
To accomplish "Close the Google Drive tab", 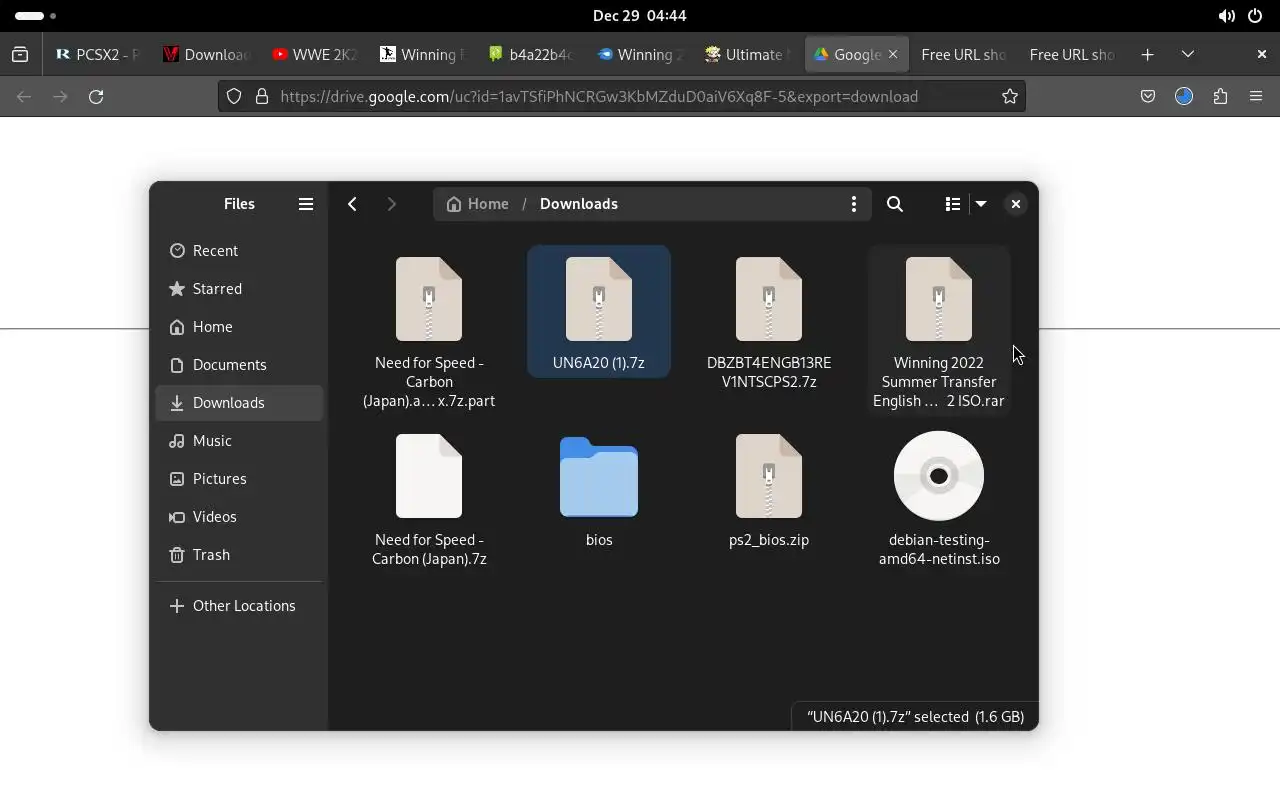I will (x=893, y=55).
